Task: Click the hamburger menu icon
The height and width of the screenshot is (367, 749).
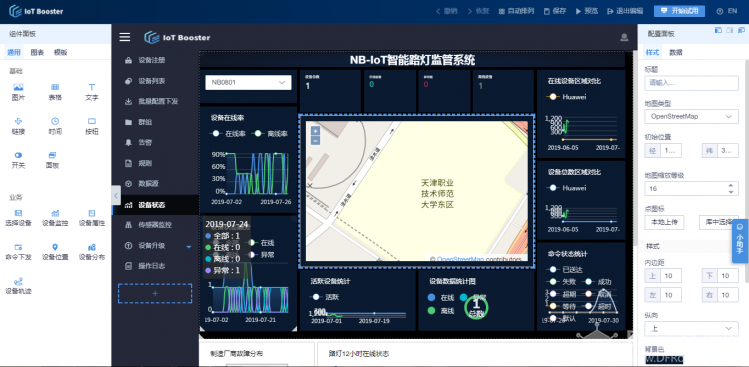Action: [125, 37]
